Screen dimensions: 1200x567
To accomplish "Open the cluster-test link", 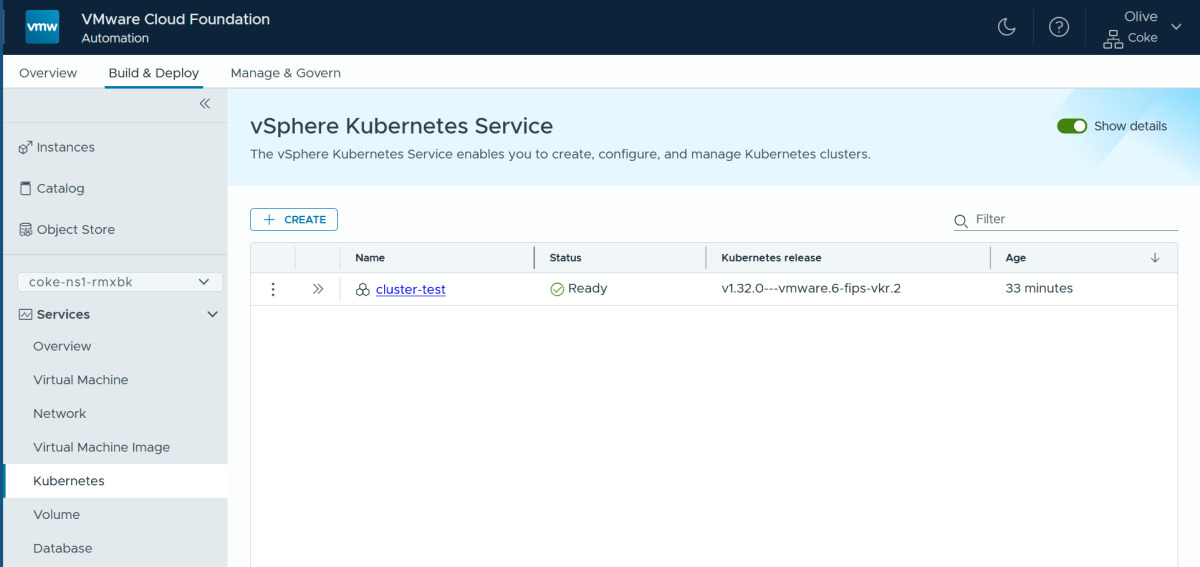I will coord(410,290).
